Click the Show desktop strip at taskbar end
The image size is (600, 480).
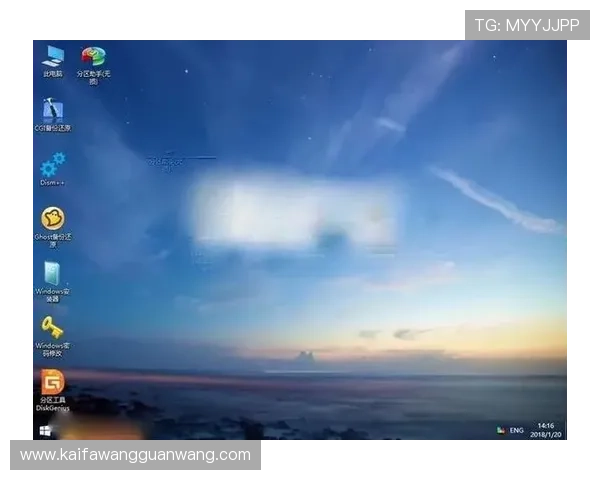[565, 430]
